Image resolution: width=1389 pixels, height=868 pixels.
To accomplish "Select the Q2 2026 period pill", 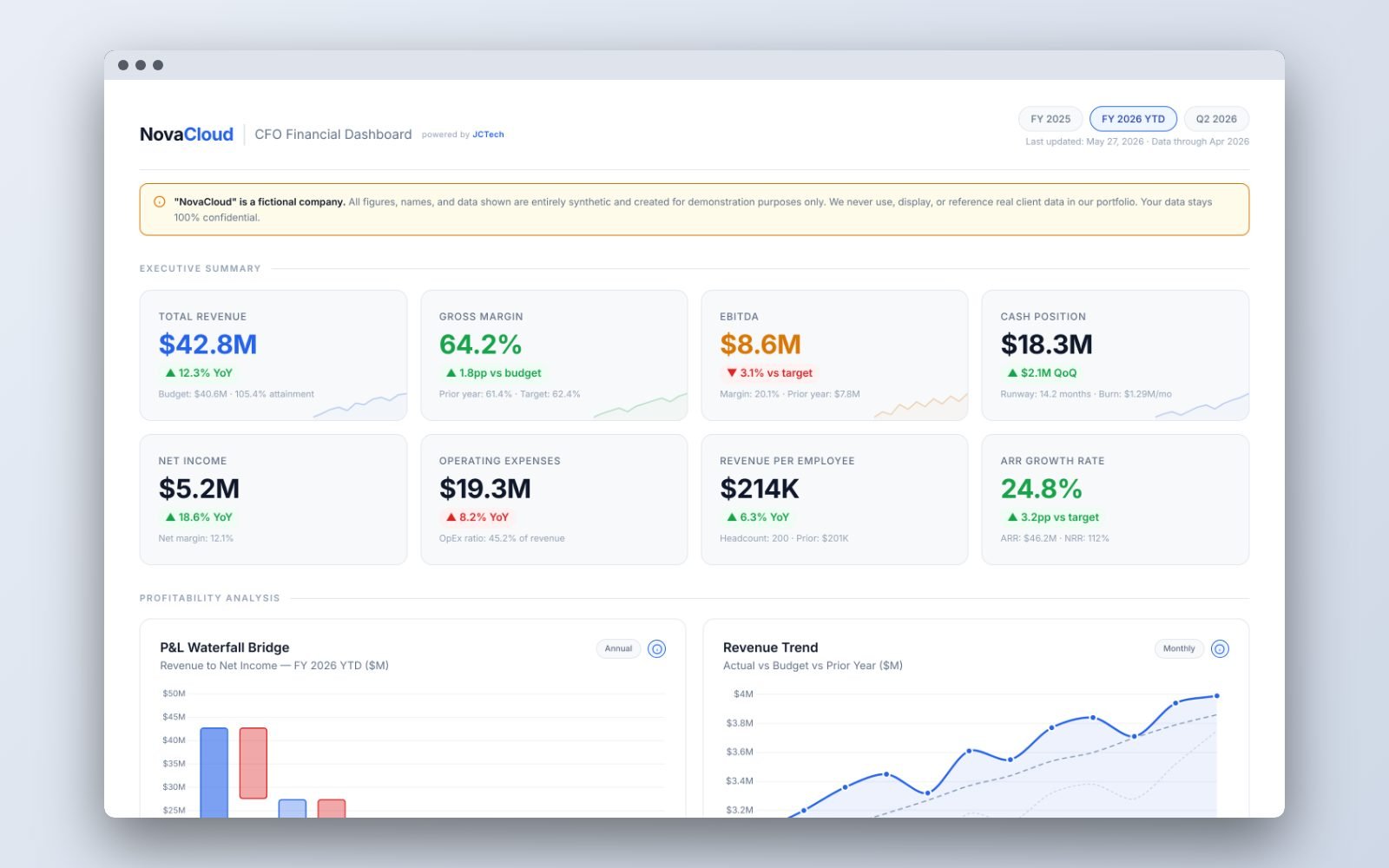I will coord(1216,119).
